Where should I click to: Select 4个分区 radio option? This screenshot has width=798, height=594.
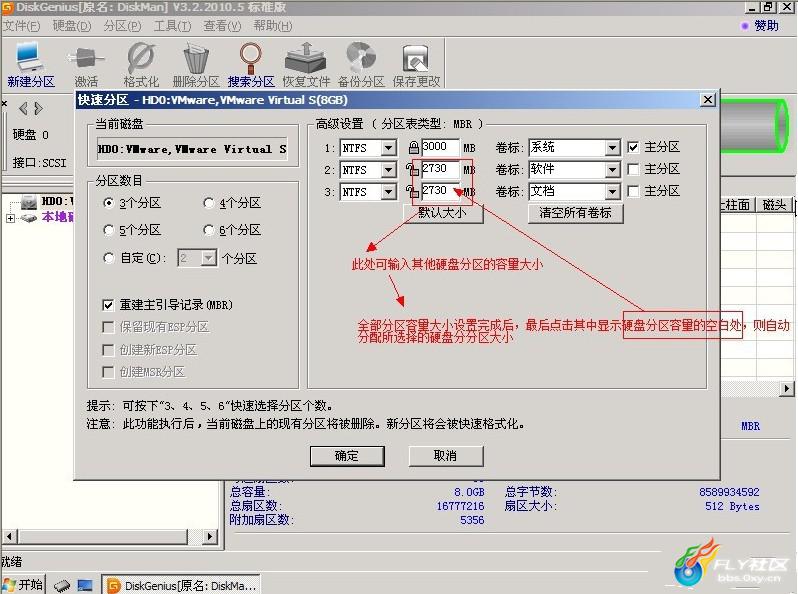click(209, 203)
